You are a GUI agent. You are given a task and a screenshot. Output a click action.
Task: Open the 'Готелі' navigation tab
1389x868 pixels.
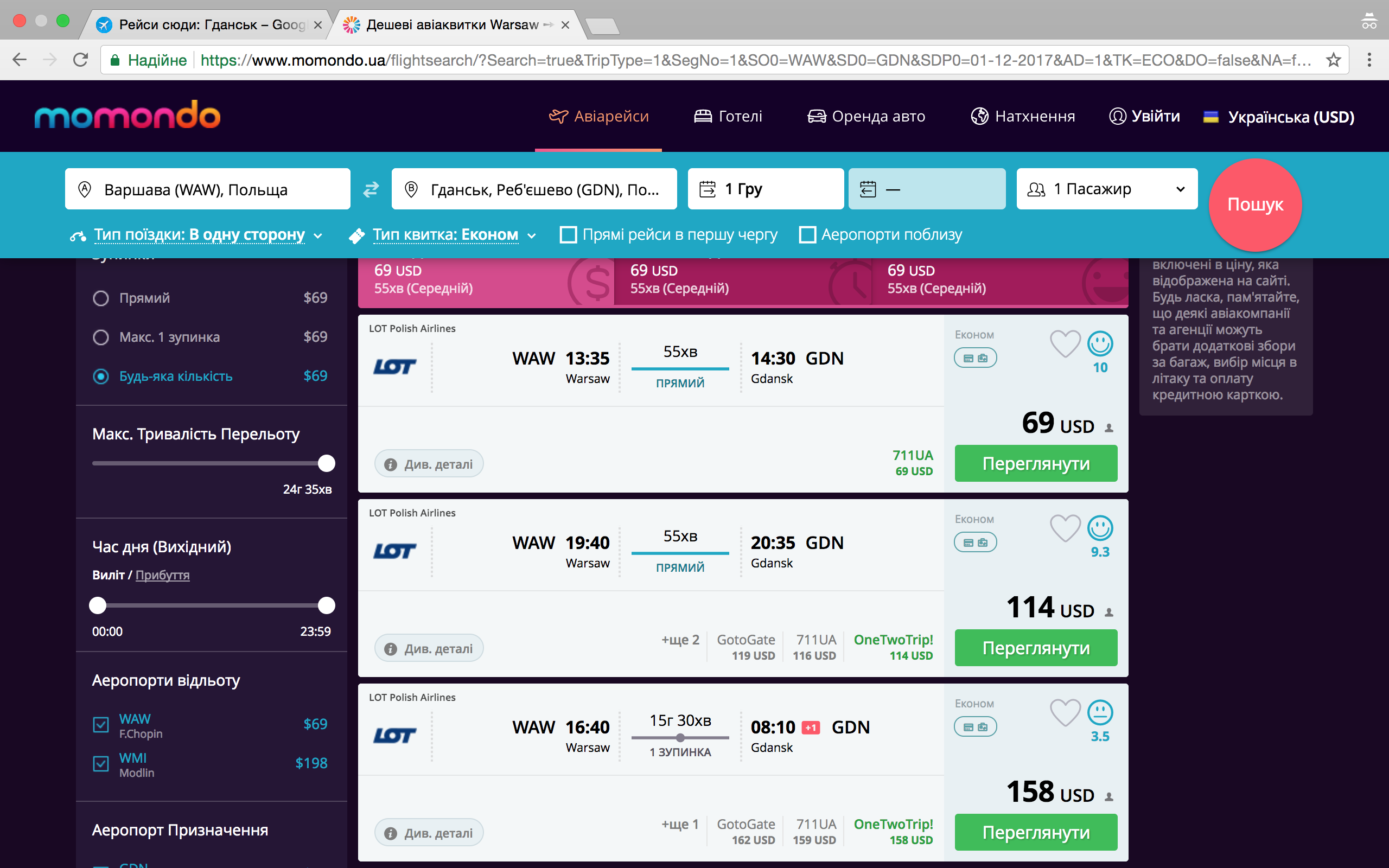(728, 117)
